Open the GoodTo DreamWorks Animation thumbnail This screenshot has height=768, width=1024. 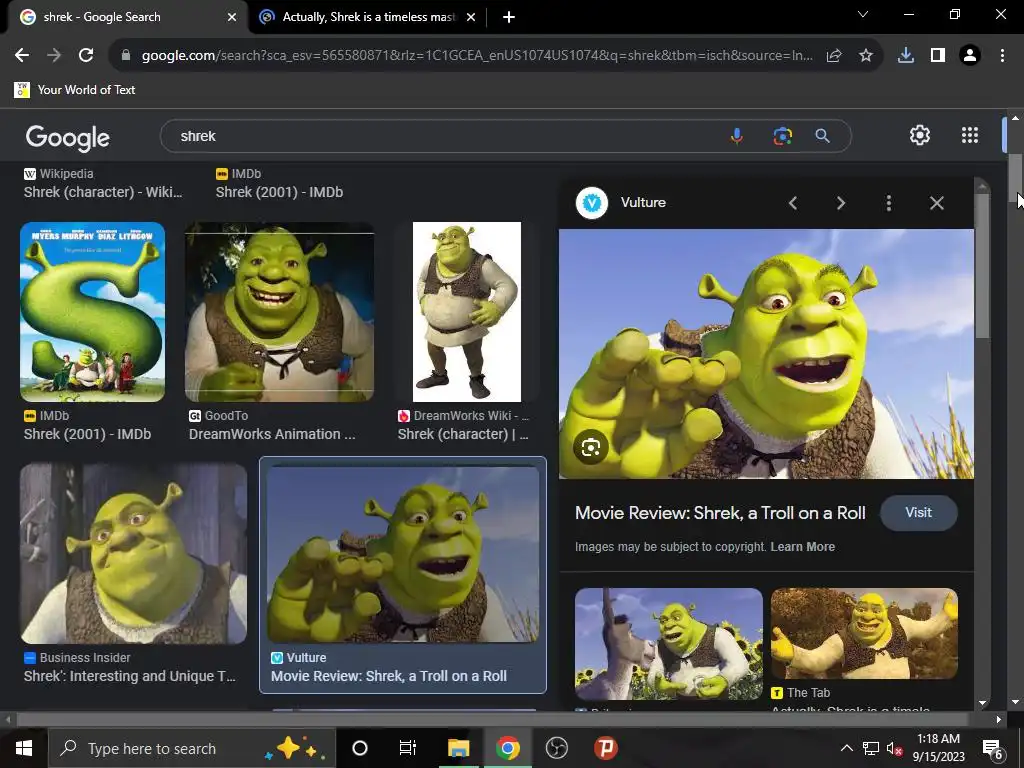click(280, 312)
